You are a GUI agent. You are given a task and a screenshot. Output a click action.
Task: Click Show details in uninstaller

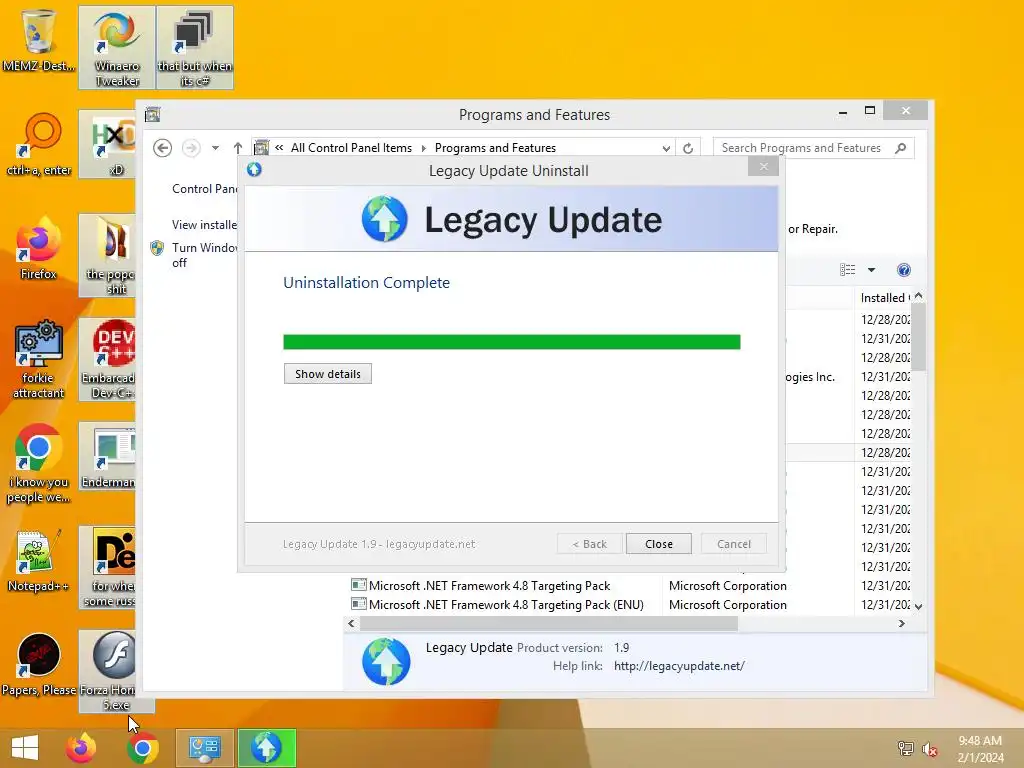(328, 374)
